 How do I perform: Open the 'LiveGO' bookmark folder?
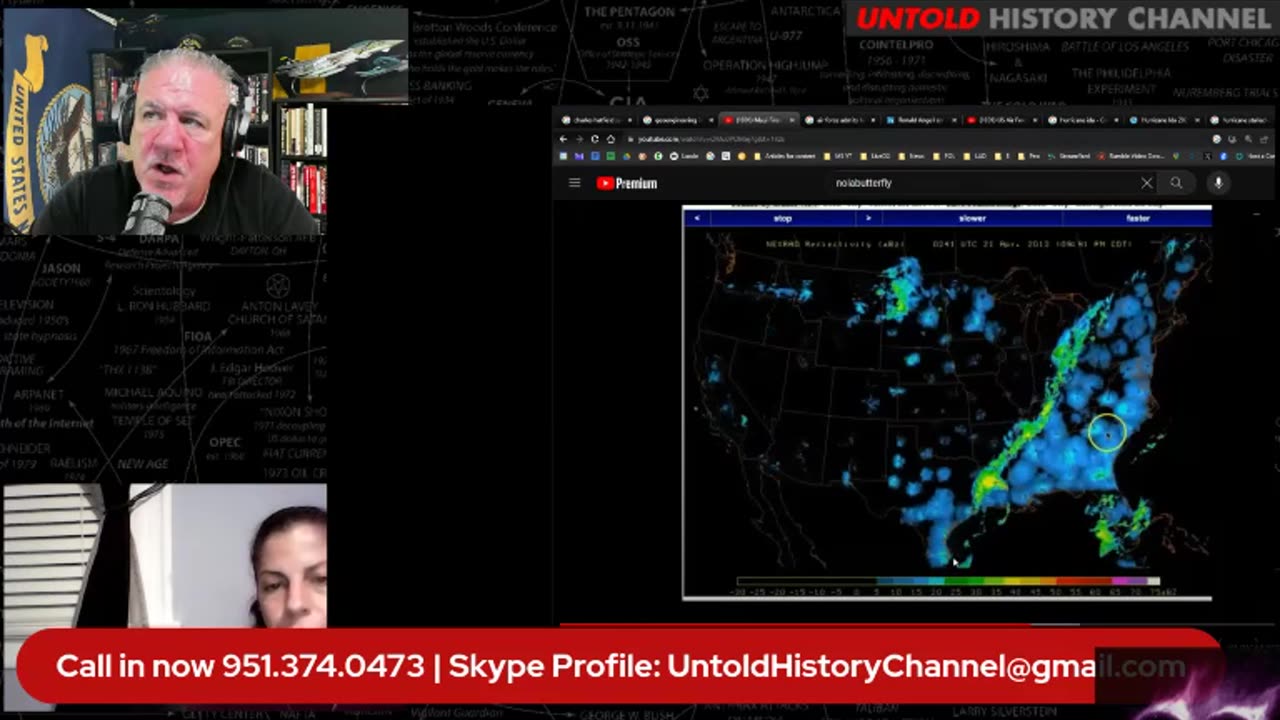tap(876, 156)
